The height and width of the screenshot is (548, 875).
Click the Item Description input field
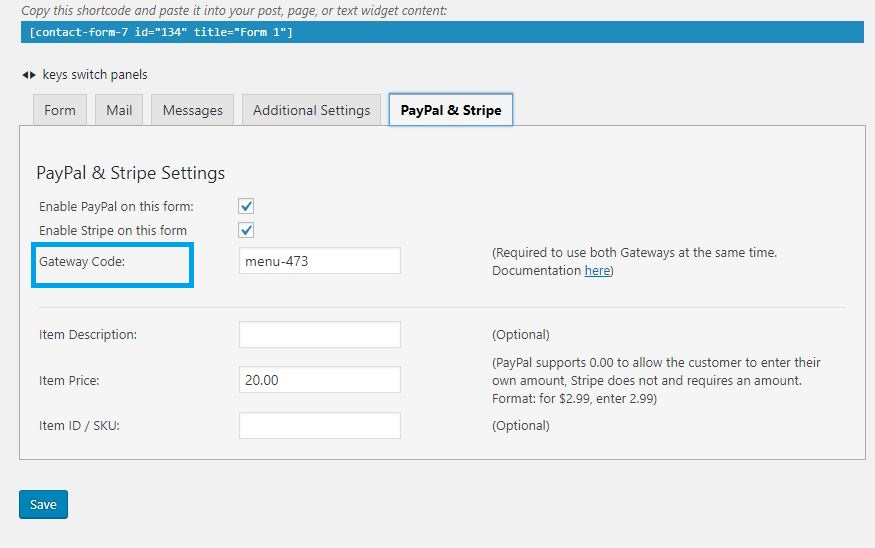[x=320, y=334]
